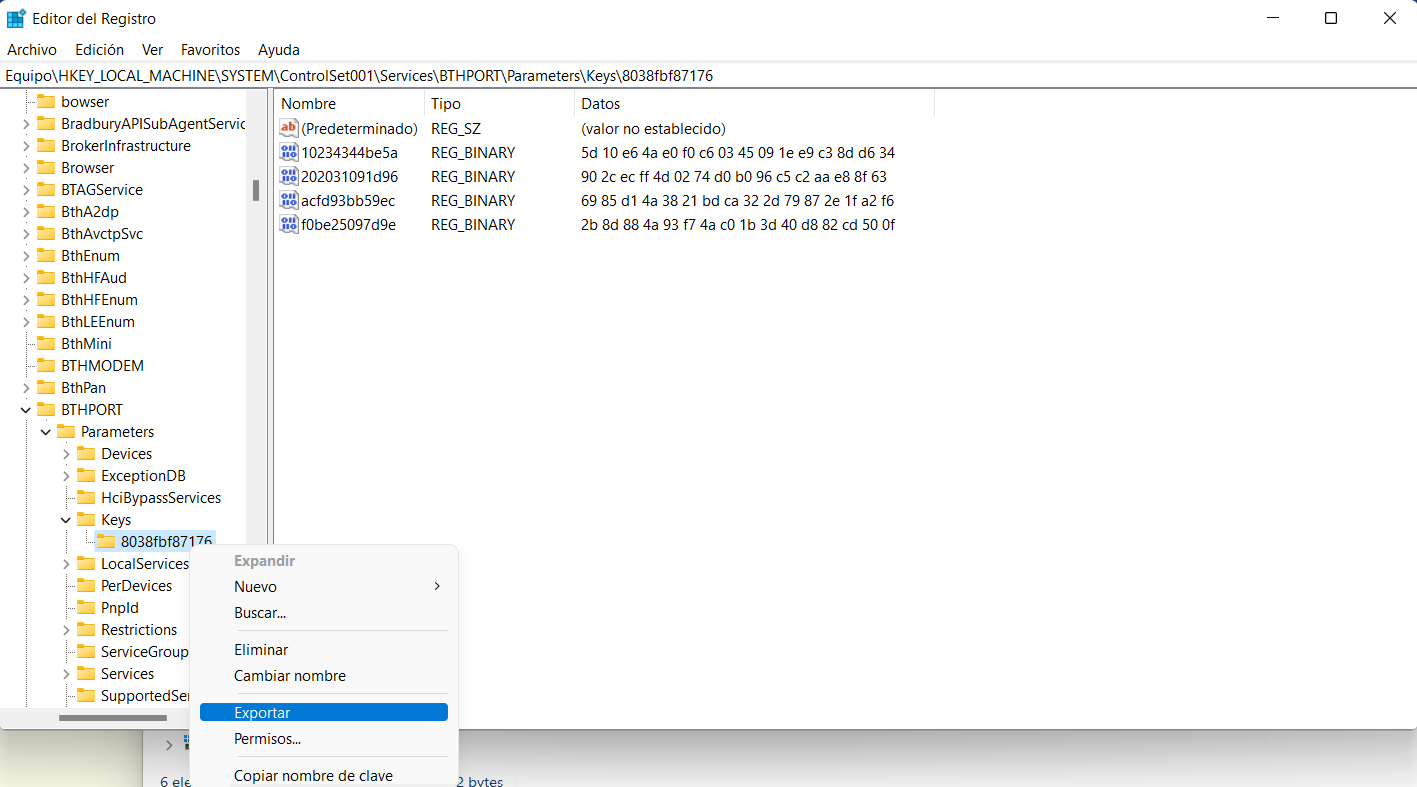
Task: Click the binary icon of value acfd93bb59ec
Action: 289,201
